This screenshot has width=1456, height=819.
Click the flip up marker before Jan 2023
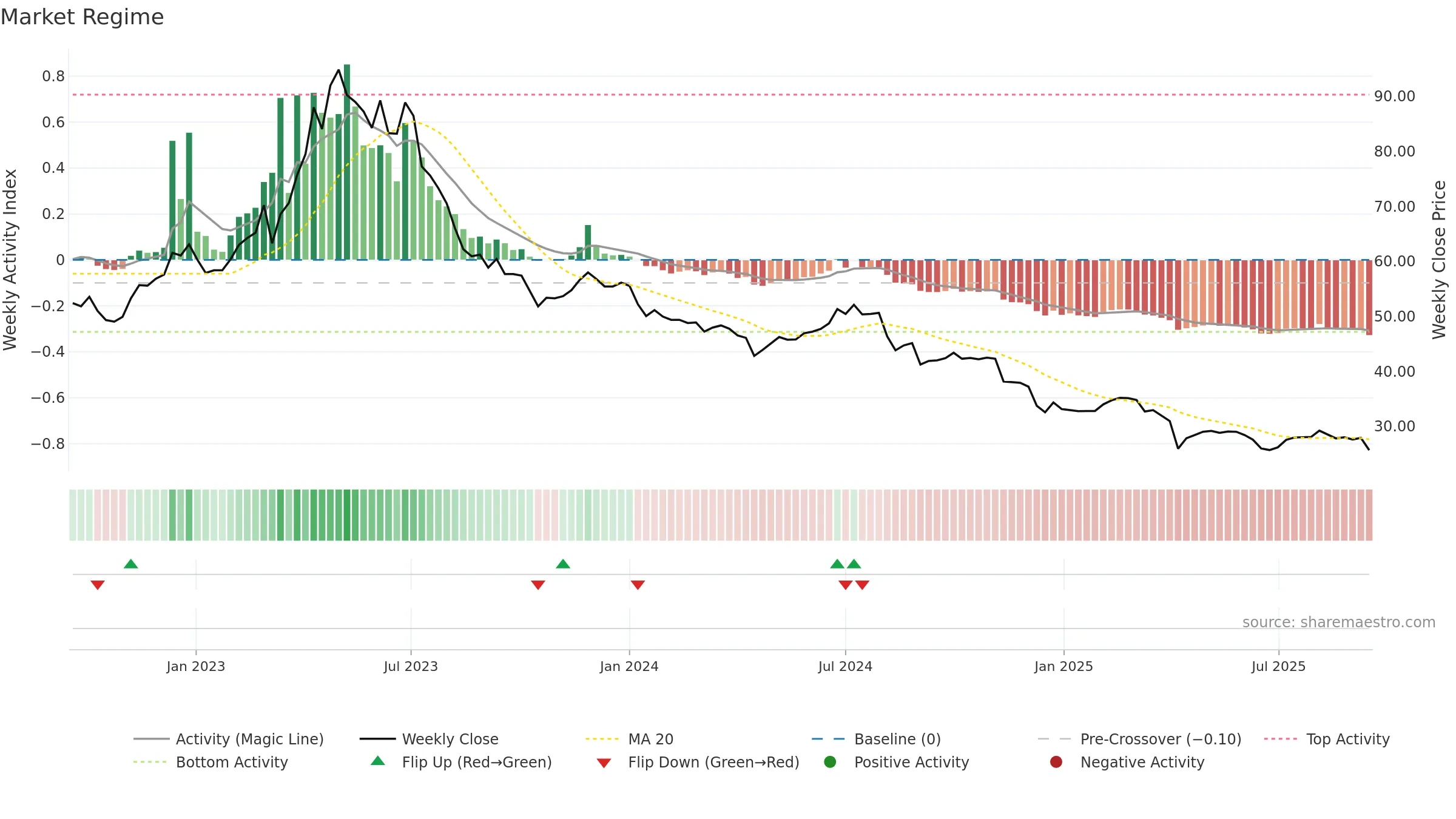[131, 564]
